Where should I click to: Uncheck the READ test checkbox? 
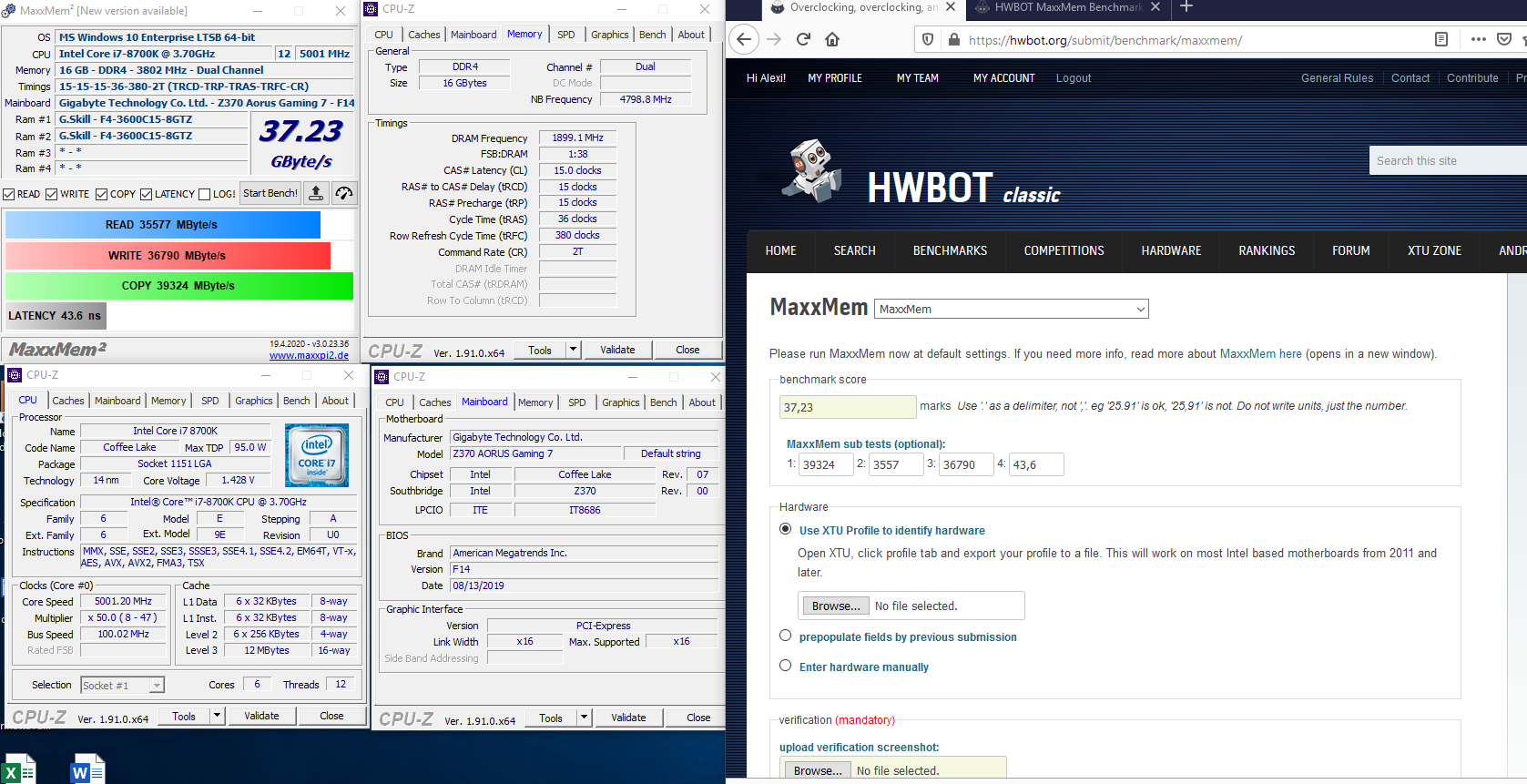[x=8, y=194]
